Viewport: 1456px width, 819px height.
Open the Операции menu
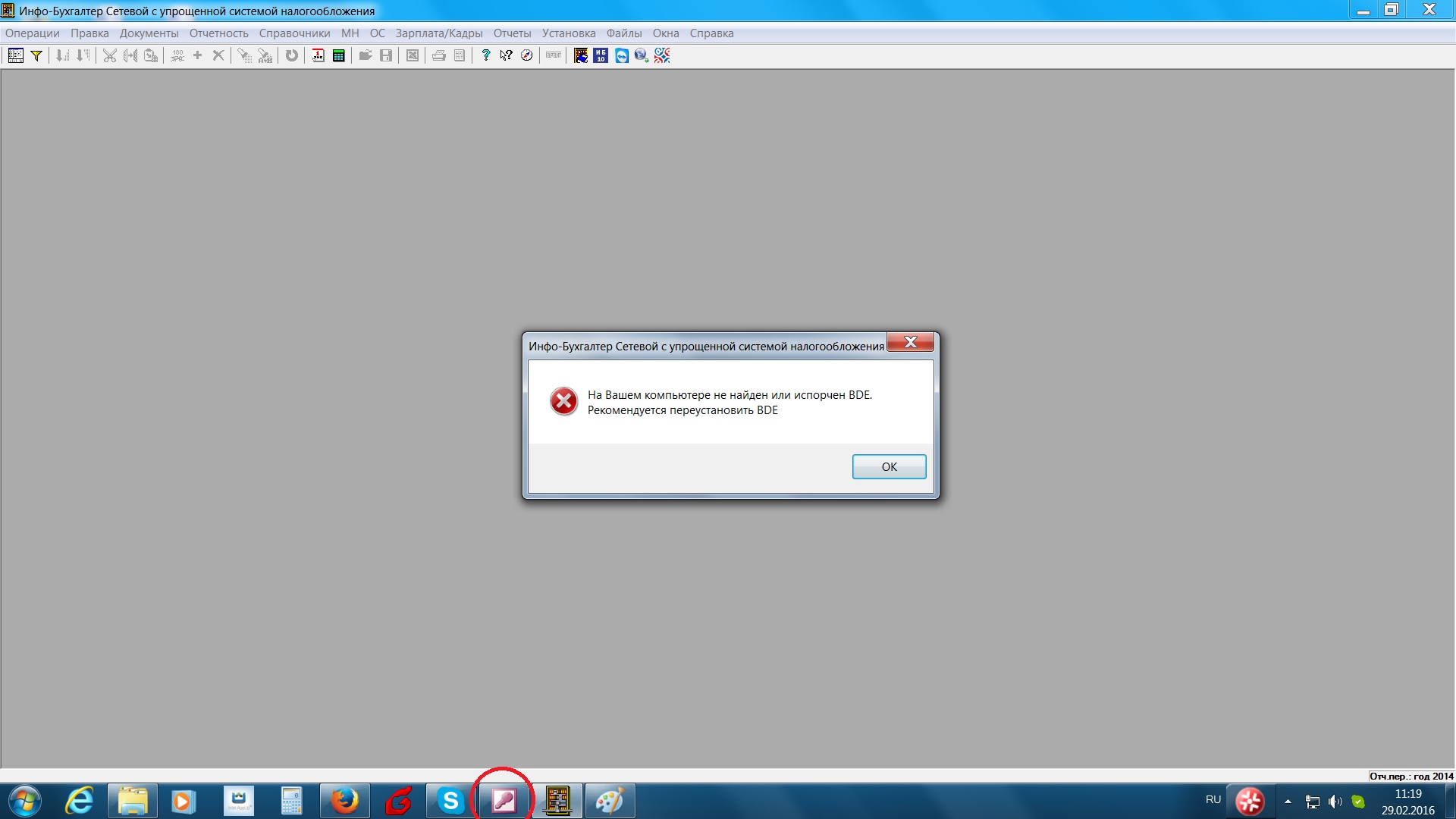32,33
